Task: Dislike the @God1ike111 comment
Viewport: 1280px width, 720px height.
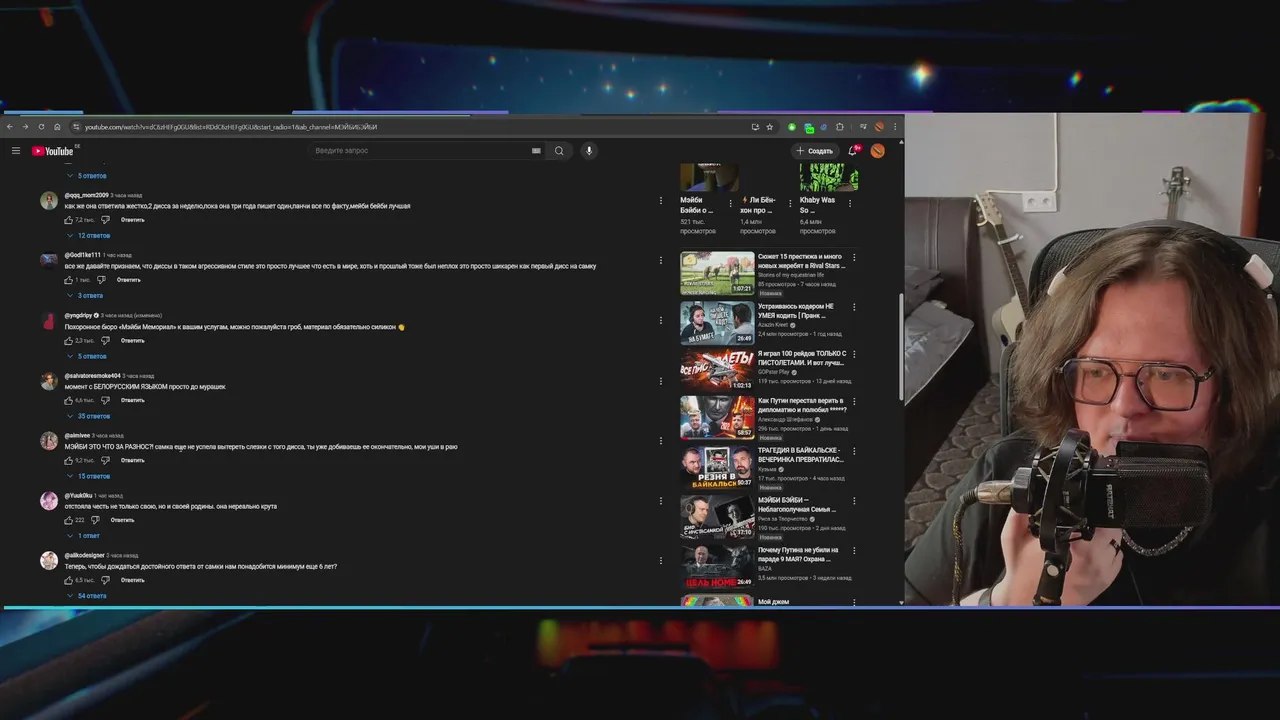Action: [x=101, y=280]
